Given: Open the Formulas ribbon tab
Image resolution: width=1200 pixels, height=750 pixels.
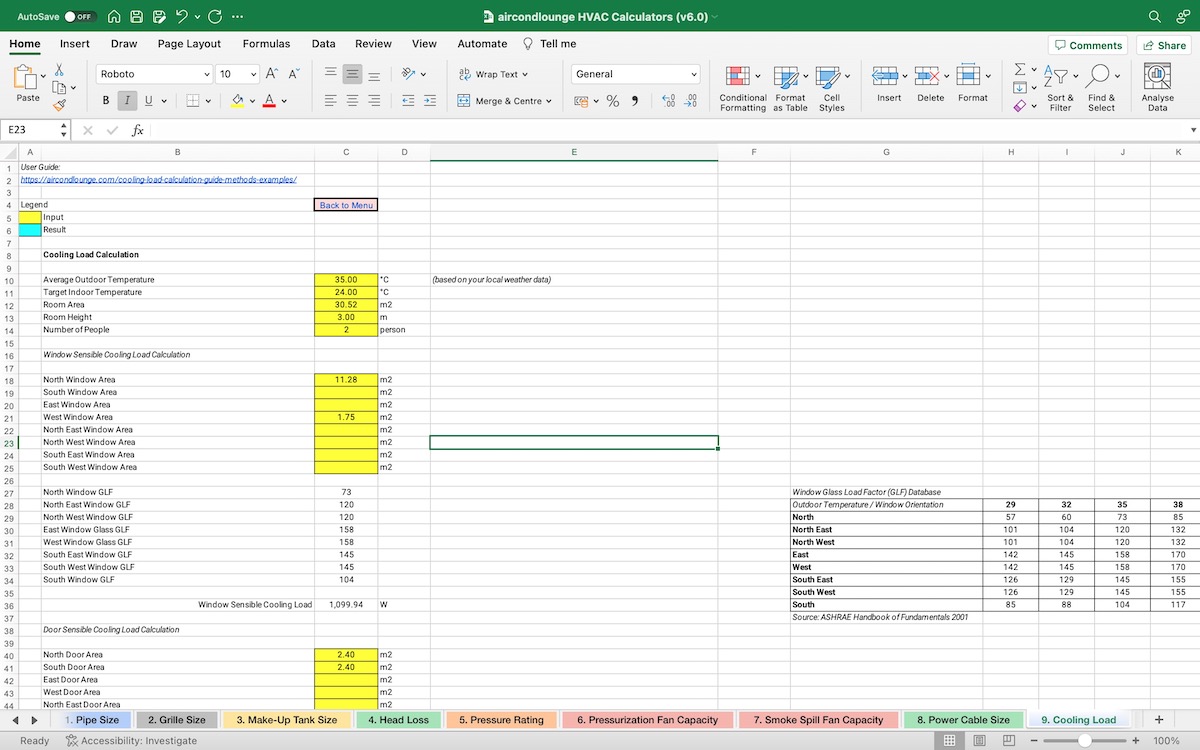Looking at the screenshot, I should coord(266,44).
